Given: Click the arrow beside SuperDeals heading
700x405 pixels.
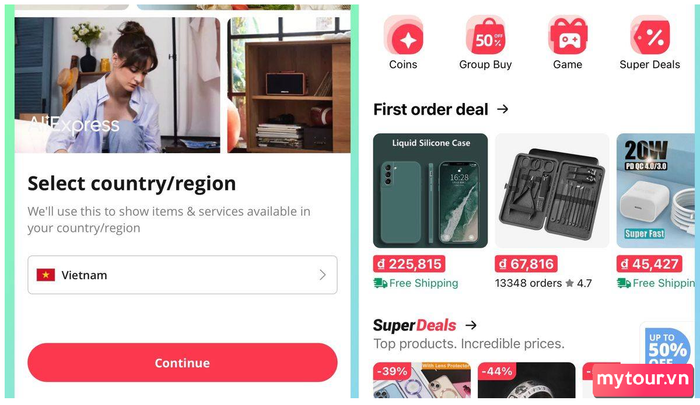Looking at the screenshot, I should tap(471, 325).
